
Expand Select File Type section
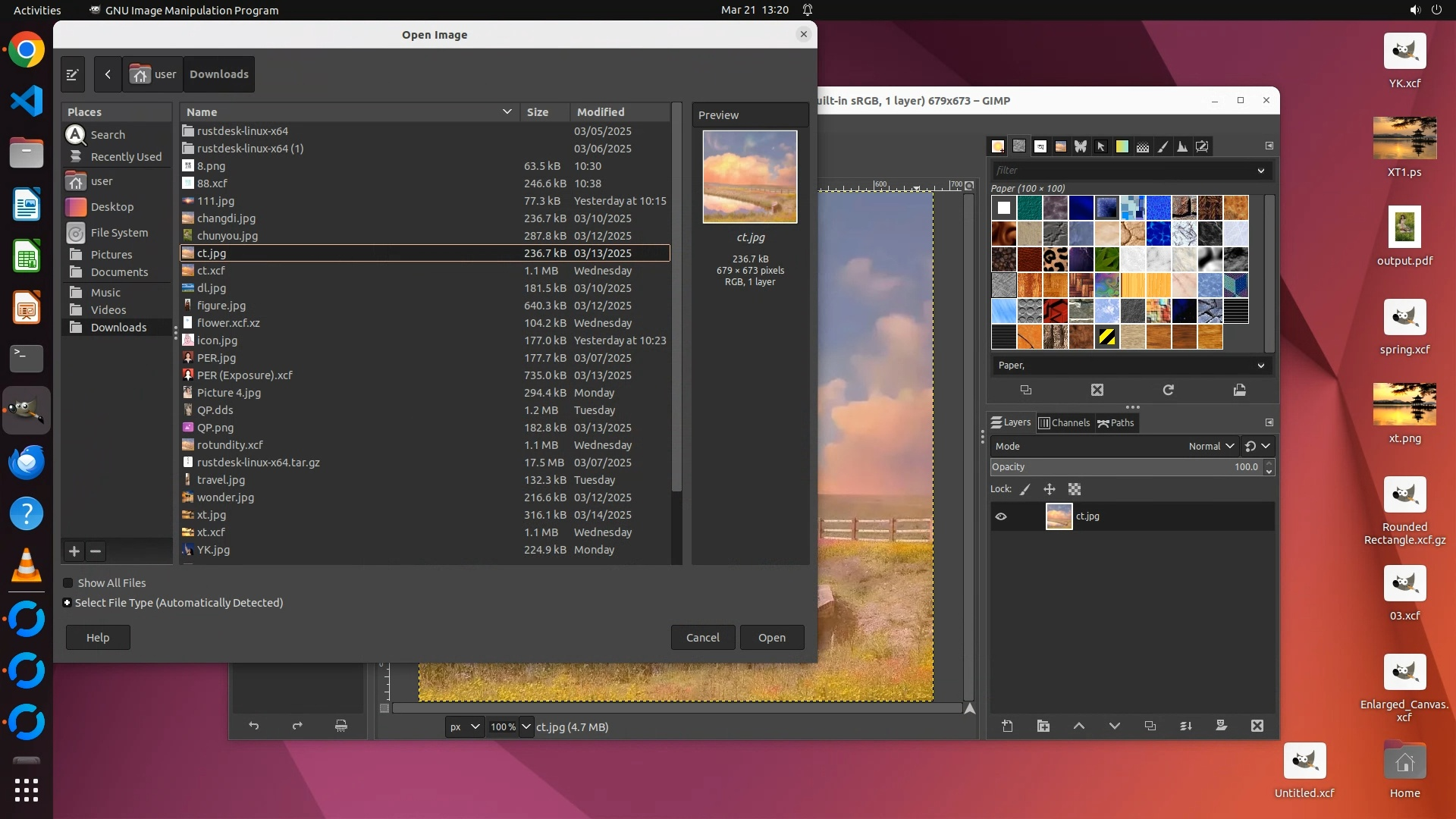[x=67, y=603]
